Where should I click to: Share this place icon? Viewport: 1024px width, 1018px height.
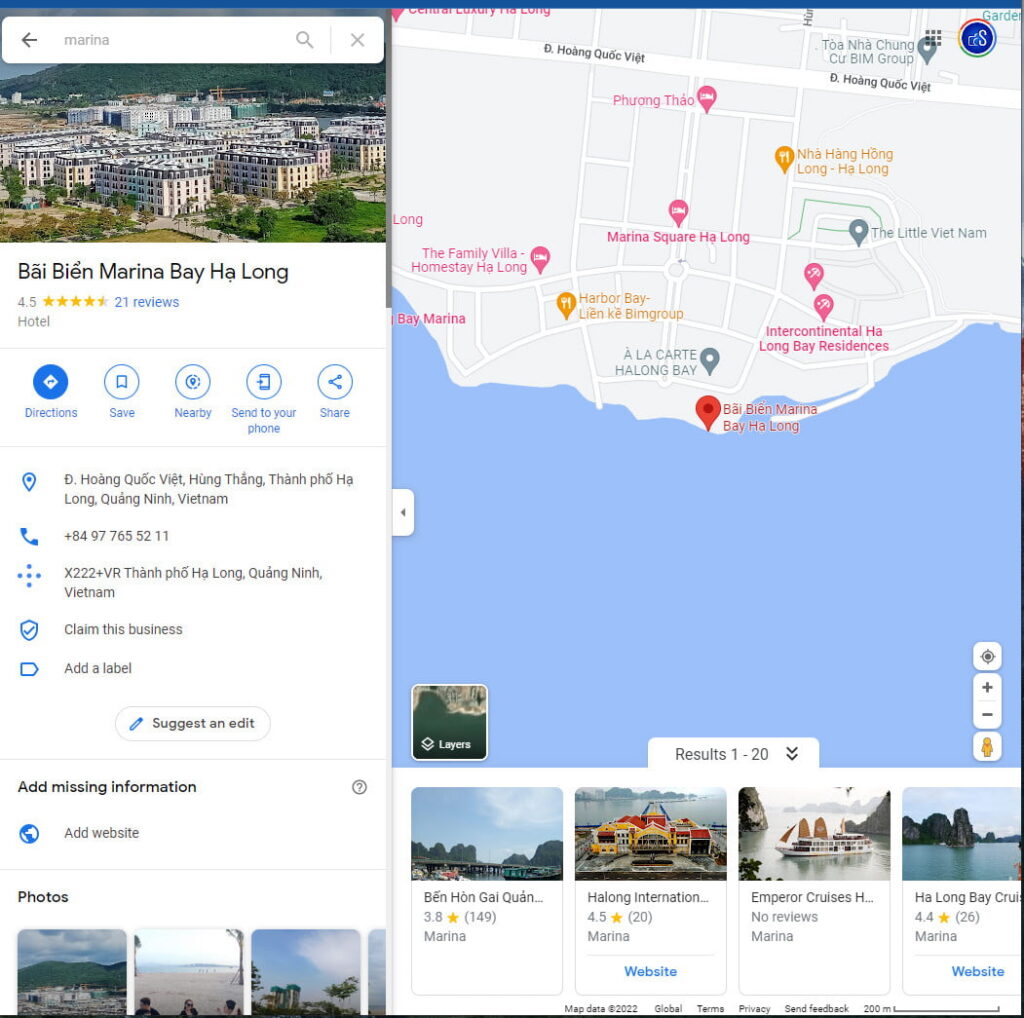tap(334, 382)
